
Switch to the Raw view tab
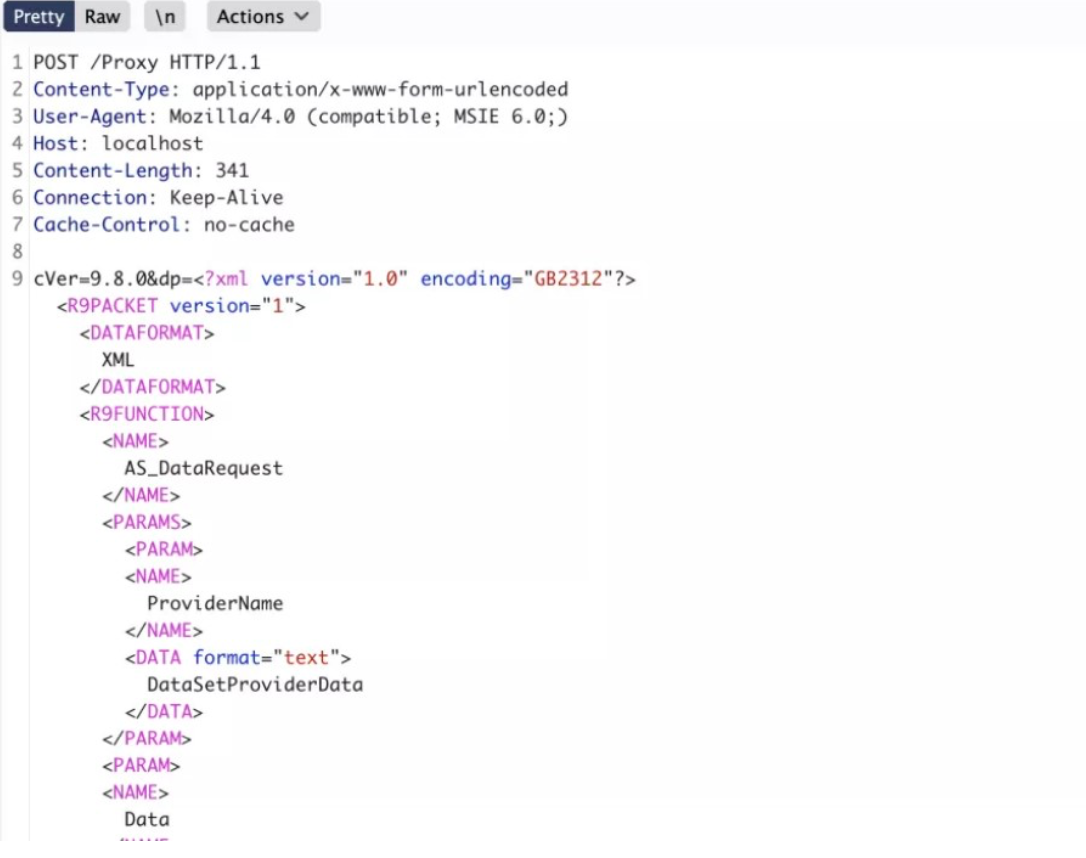102,17
